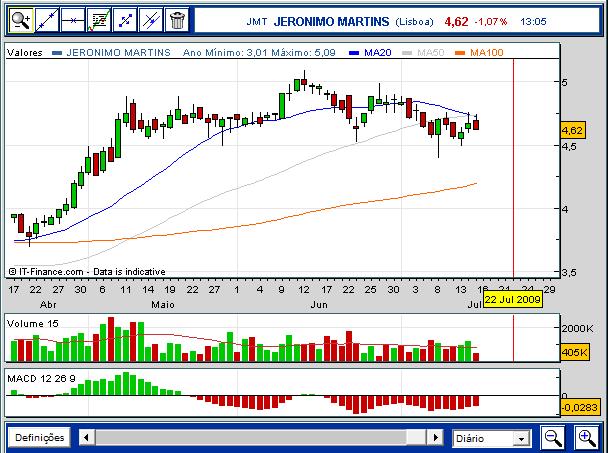Select the segment points drawing tool
This screenshot has height=453, width=608.
(125, 20)
